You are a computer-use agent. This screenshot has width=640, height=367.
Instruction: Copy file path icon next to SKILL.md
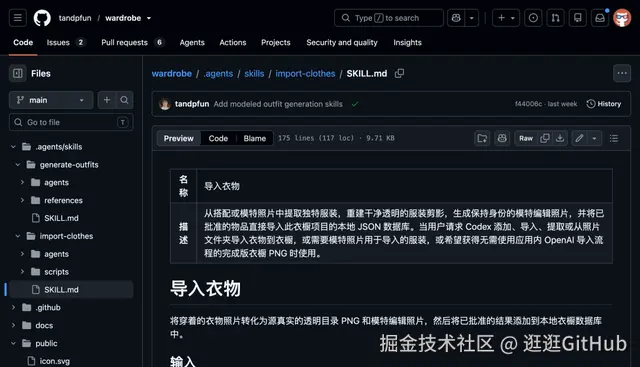[399, 73]
